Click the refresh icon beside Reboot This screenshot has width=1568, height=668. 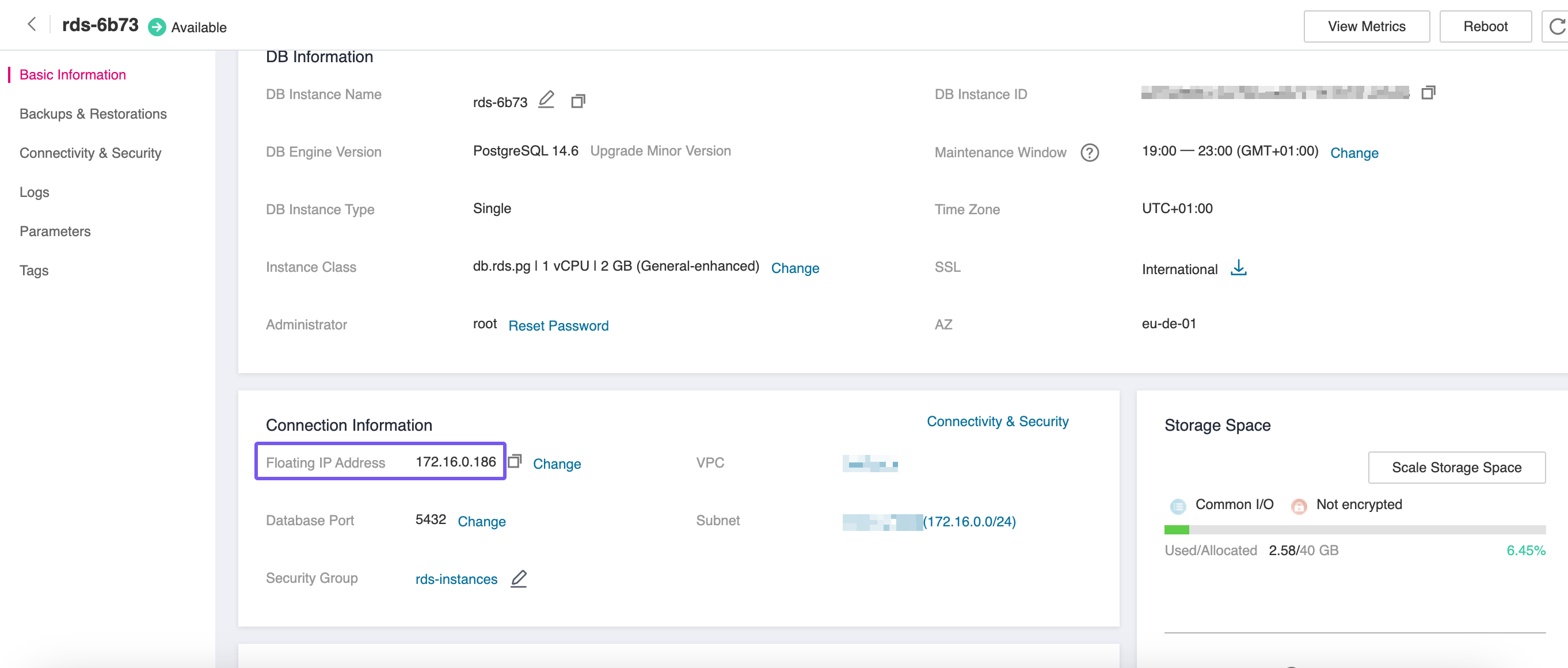coord(1556,27)
